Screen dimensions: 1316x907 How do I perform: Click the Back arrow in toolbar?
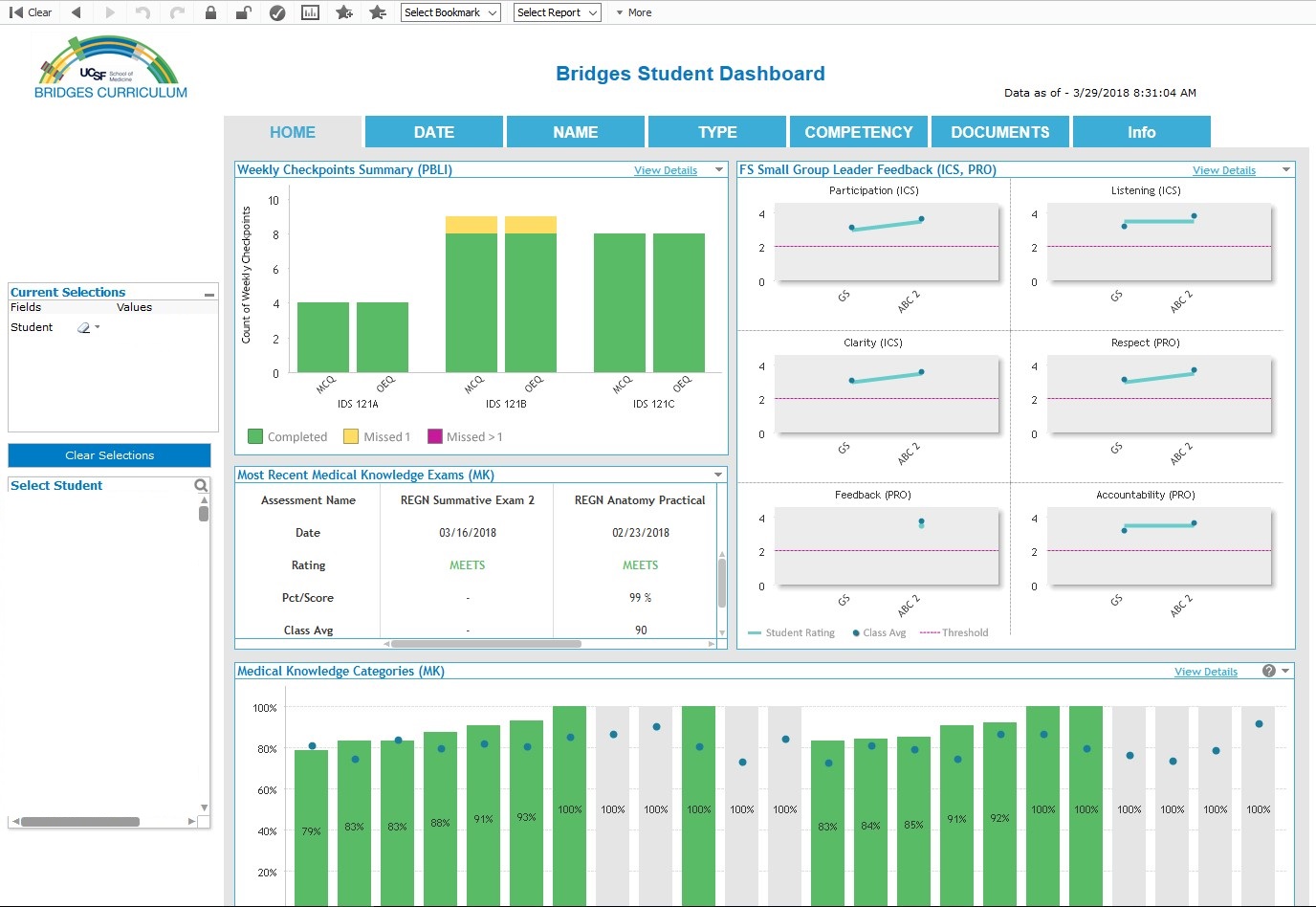pyautogui.click(x=77, y=12)
